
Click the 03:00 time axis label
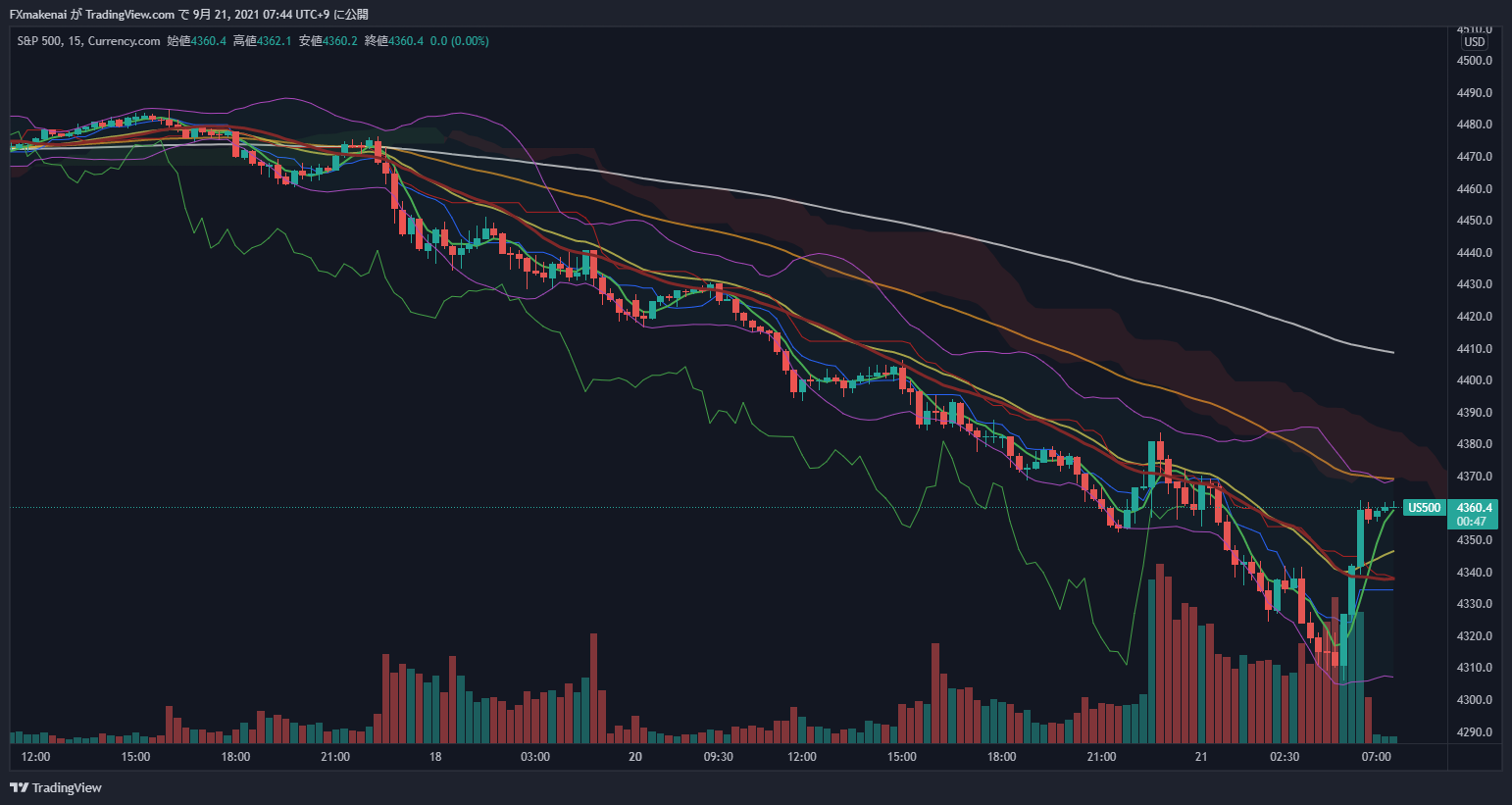tap(535, 757)
